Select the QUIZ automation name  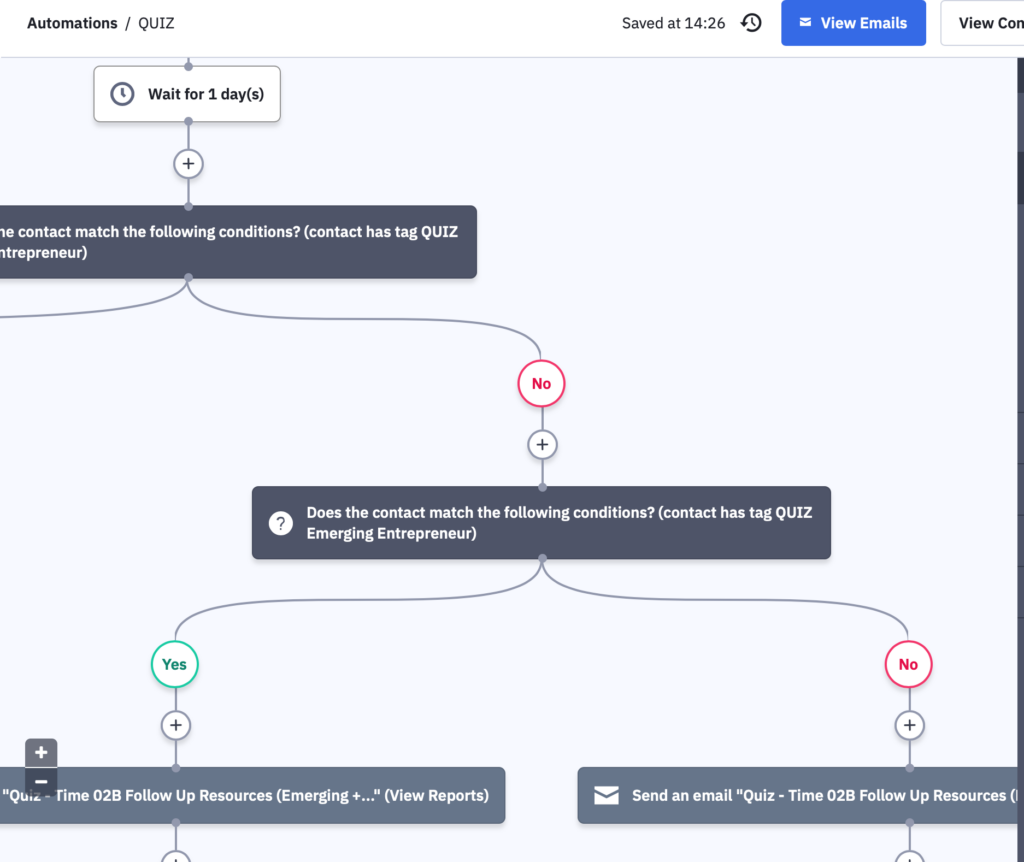click(x=156, y=23)
